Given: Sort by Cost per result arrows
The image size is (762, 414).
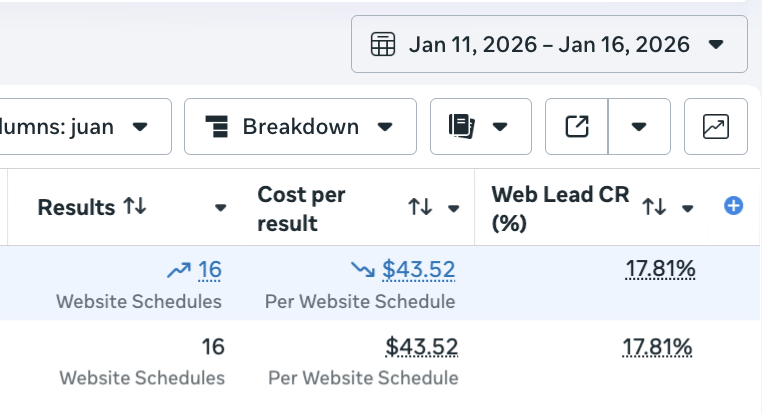Looking at the screenshot, I should (420, 208).
